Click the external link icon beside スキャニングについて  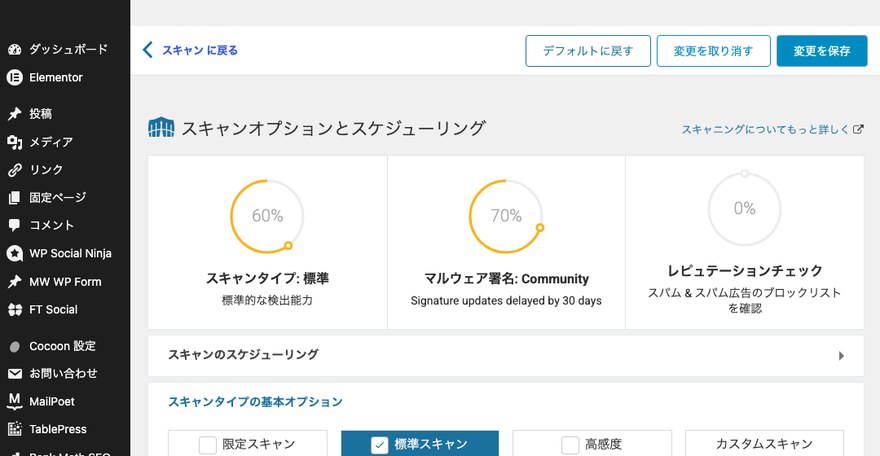[x=858, y=129]
